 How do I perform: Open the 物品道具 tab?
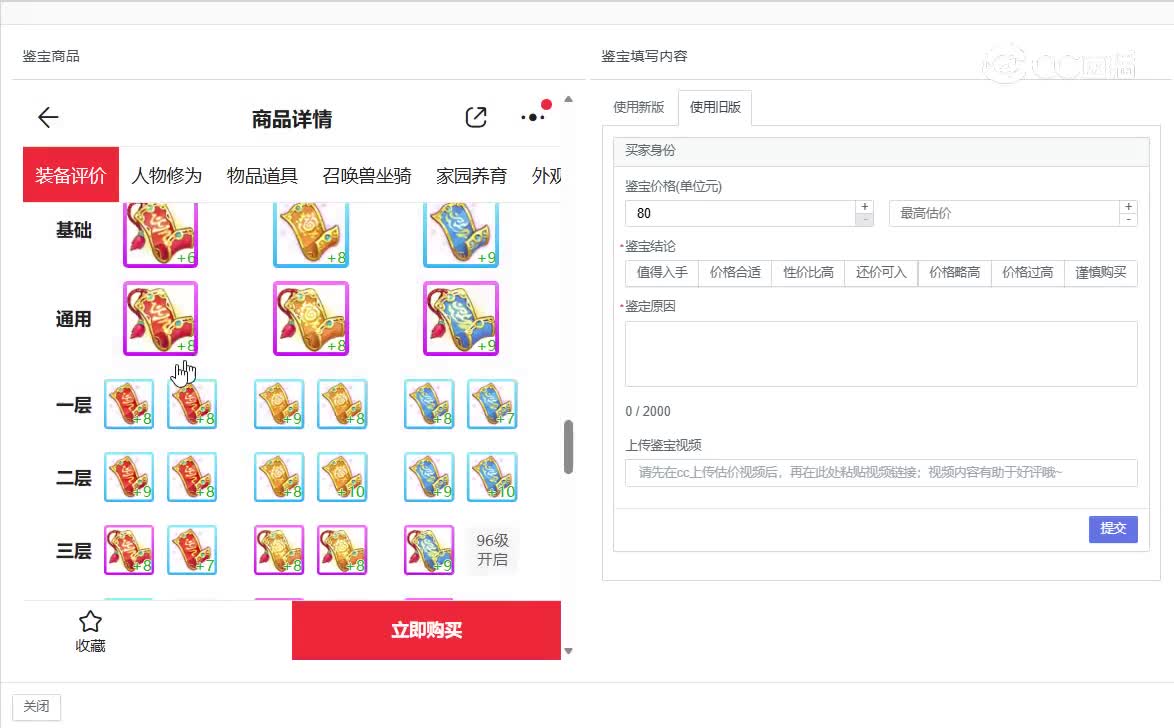click(x=262, y=175)
